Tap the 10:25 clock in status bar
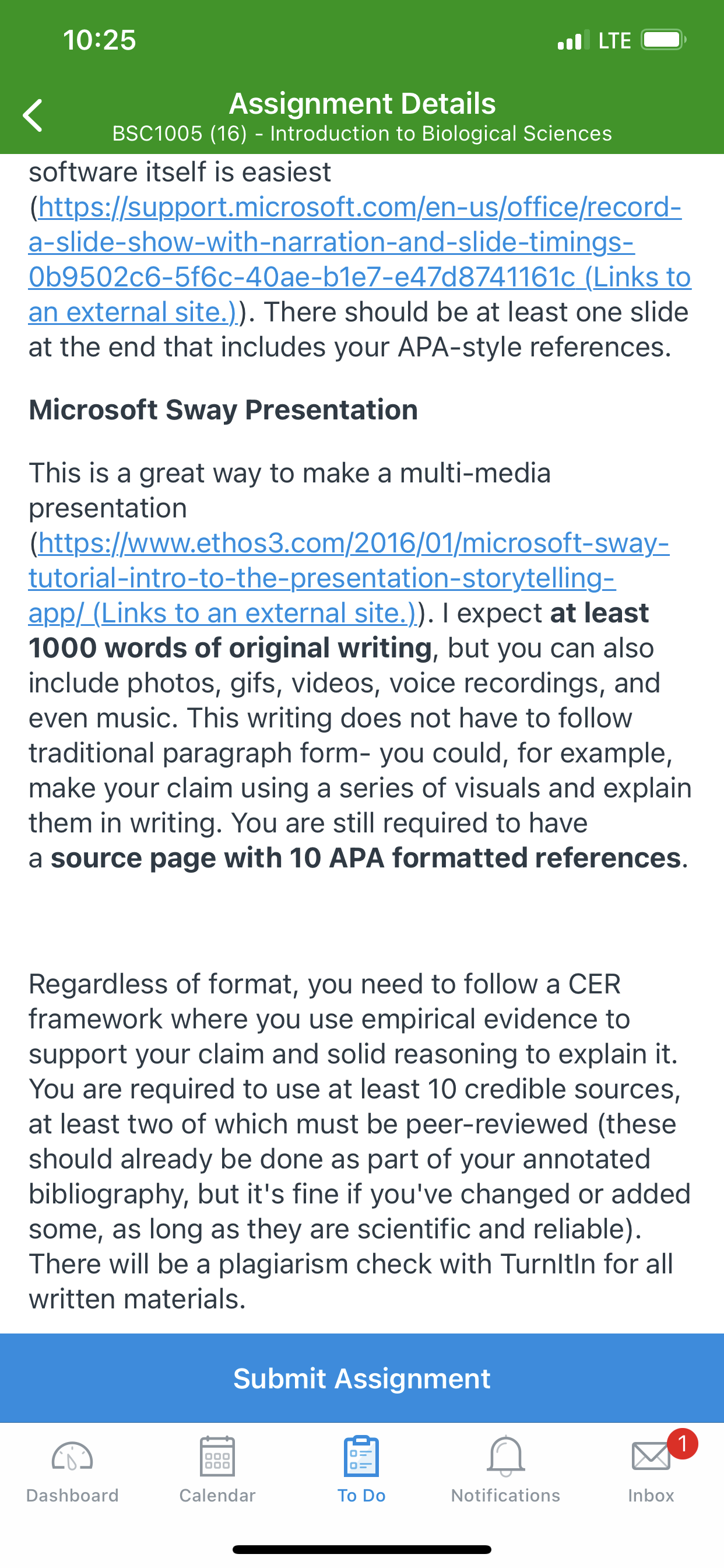The height and width of the screenshot is (1568, 724). pos(100,40)
